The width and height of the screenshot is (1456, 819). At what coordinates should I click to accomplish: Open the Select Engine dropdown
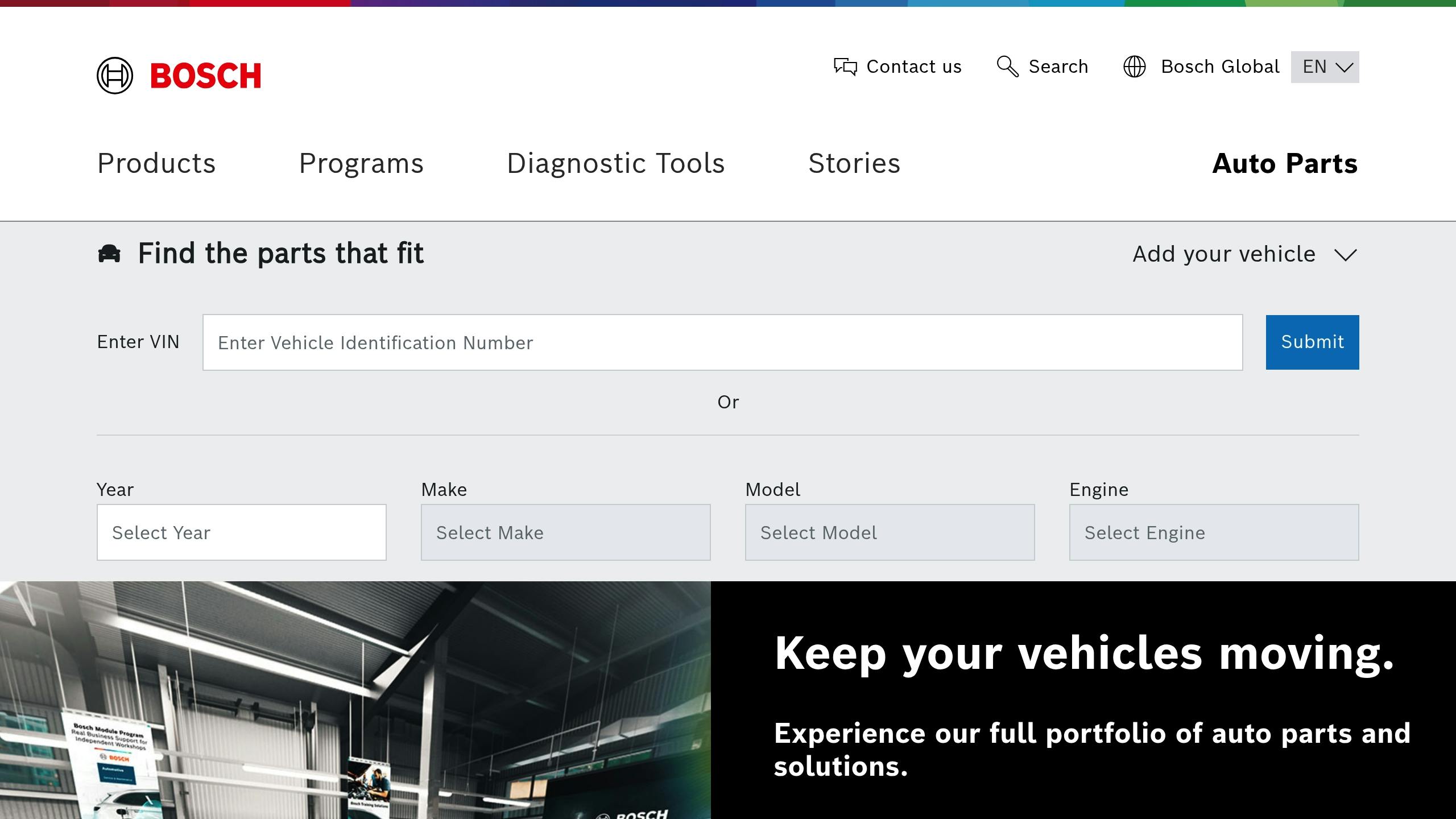(x=1214, y=532)
